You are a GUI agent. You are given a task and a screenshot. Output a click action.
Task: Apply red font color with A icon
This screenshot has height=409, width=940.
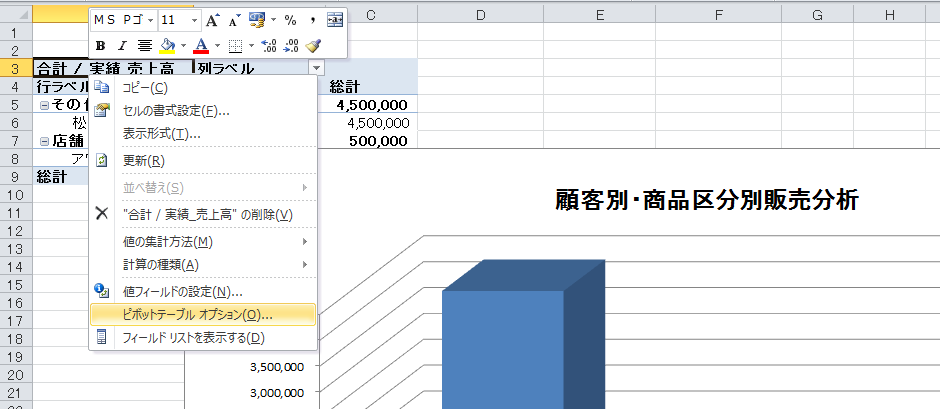(201, 45)
